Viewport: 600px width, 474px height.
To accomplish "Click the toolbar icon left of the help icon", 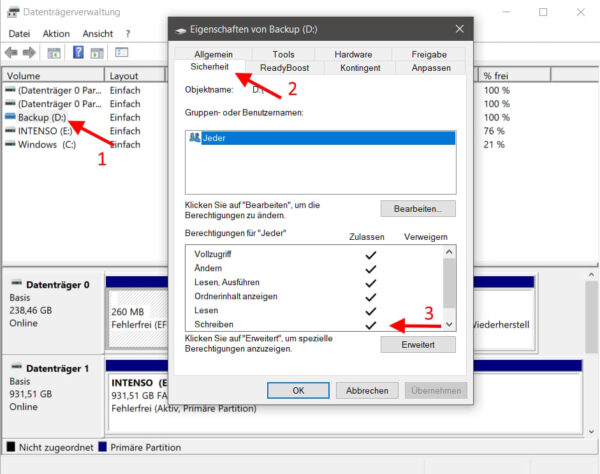I will pyautogui.click(x=54, y=53).
